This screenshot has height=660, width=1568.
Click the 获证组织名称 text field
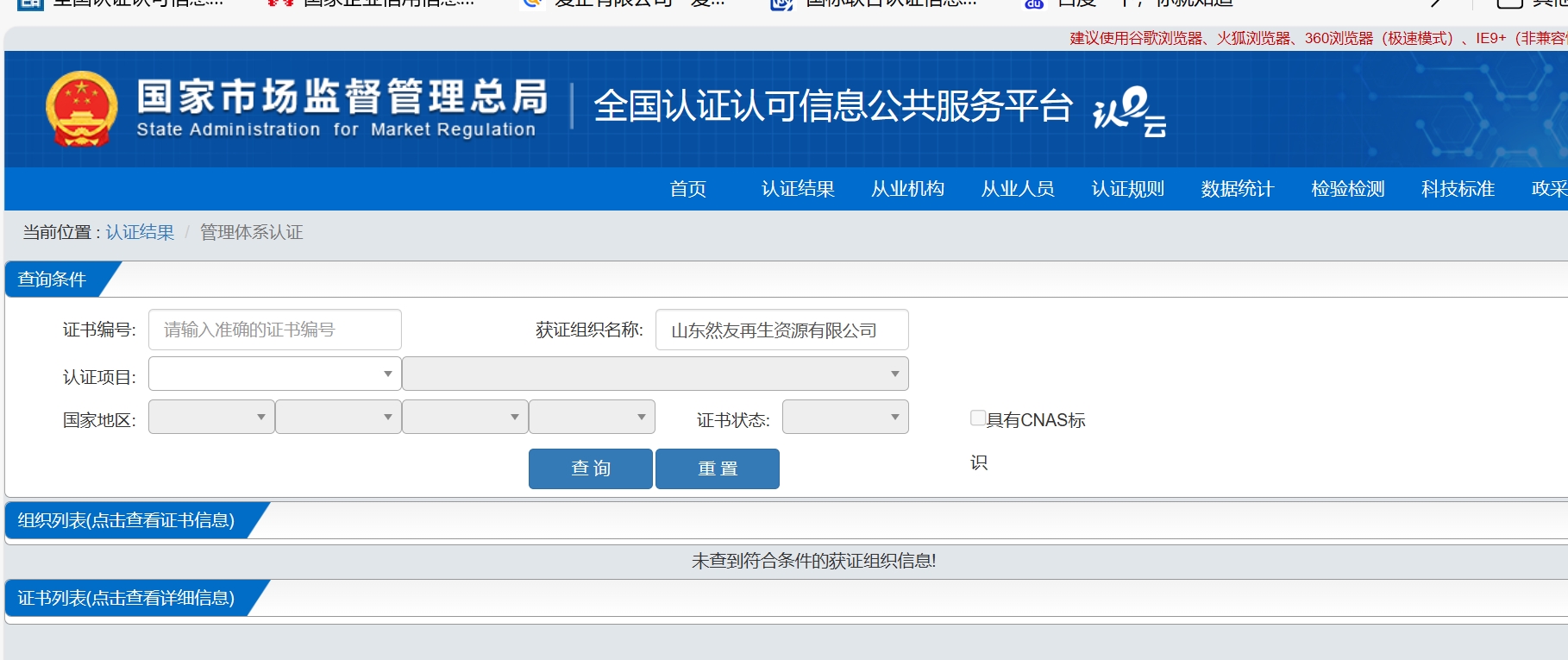click(781, 330)
